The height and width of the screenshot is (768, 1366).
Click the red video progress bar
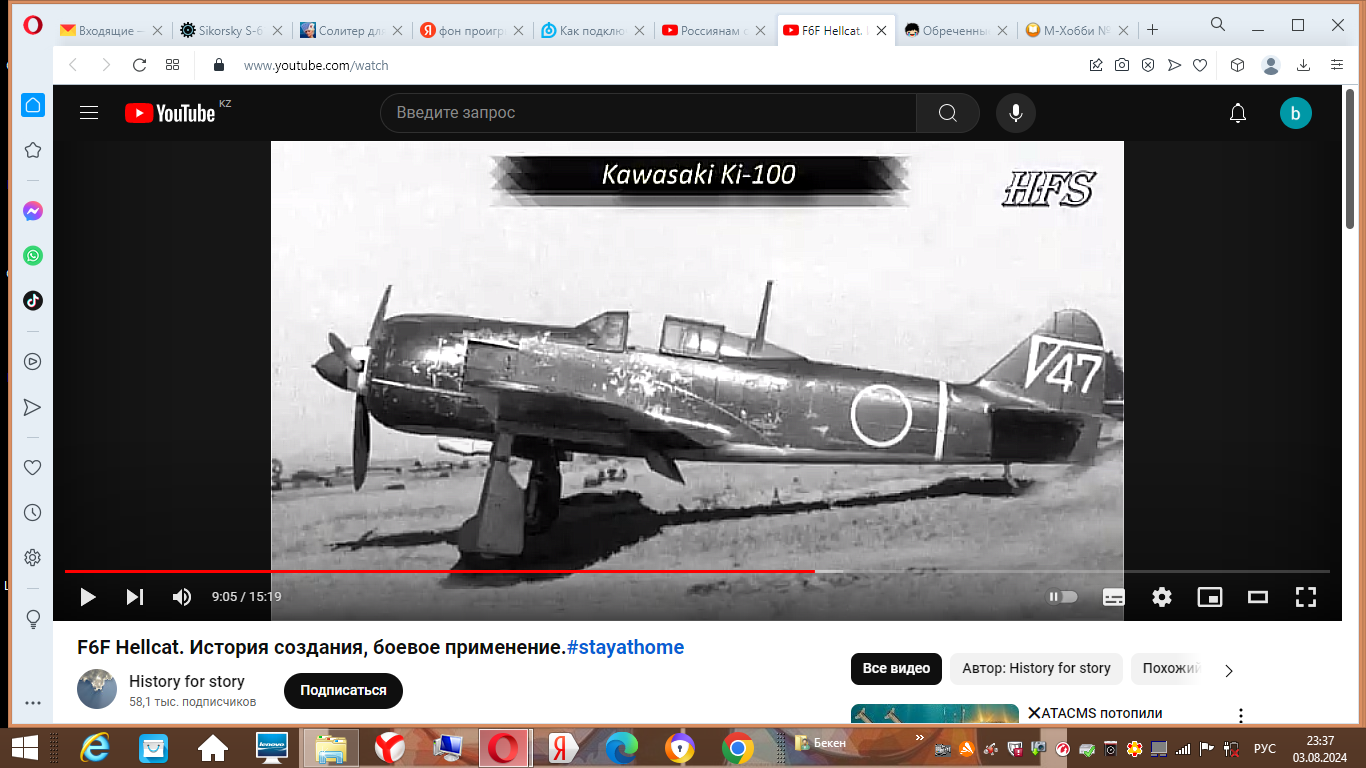pyautogui.click(x=440, y=571)
